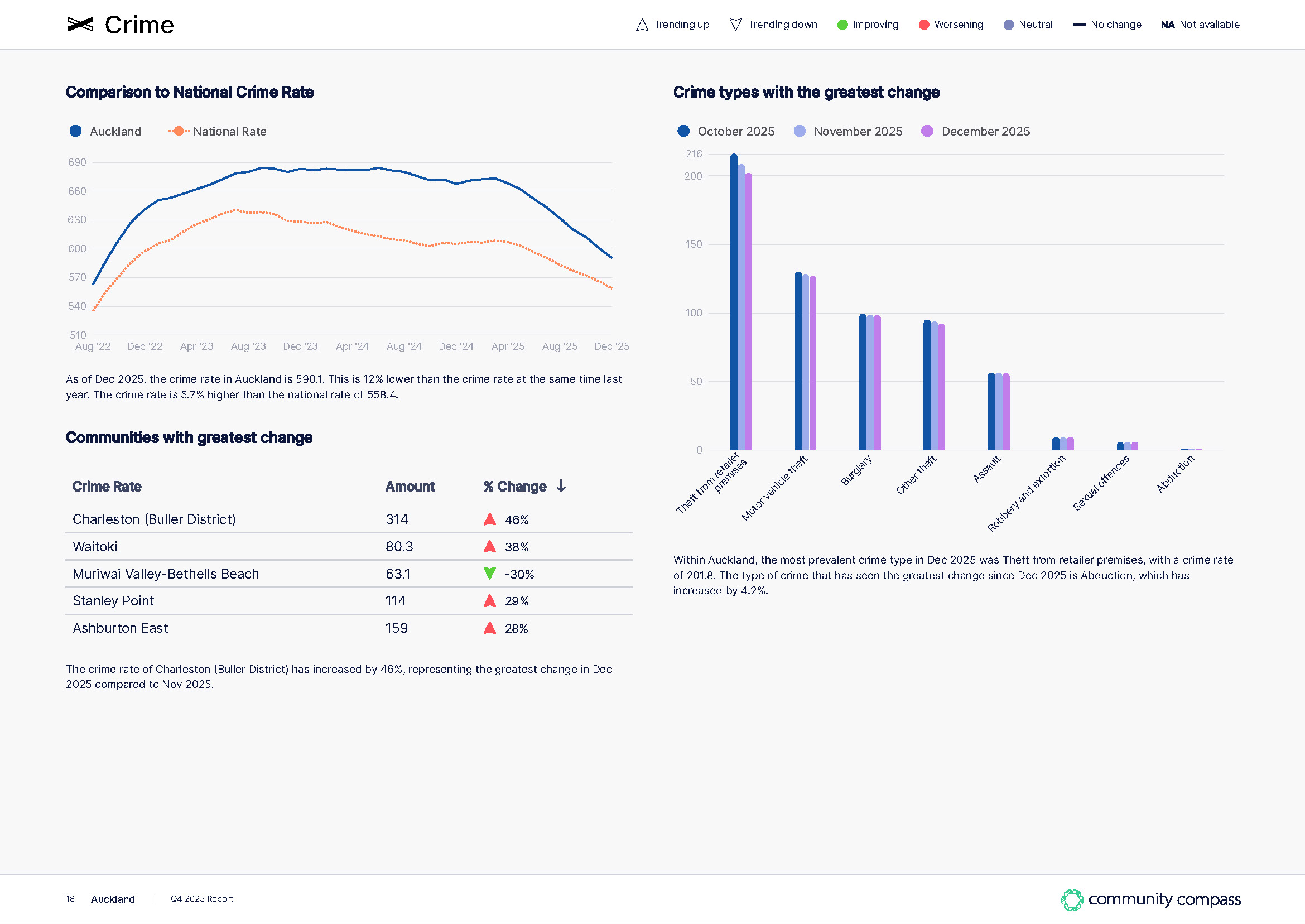1305x924 pixels.
Task: Click the Q4 2025 Report footer text
Action: 202,899
